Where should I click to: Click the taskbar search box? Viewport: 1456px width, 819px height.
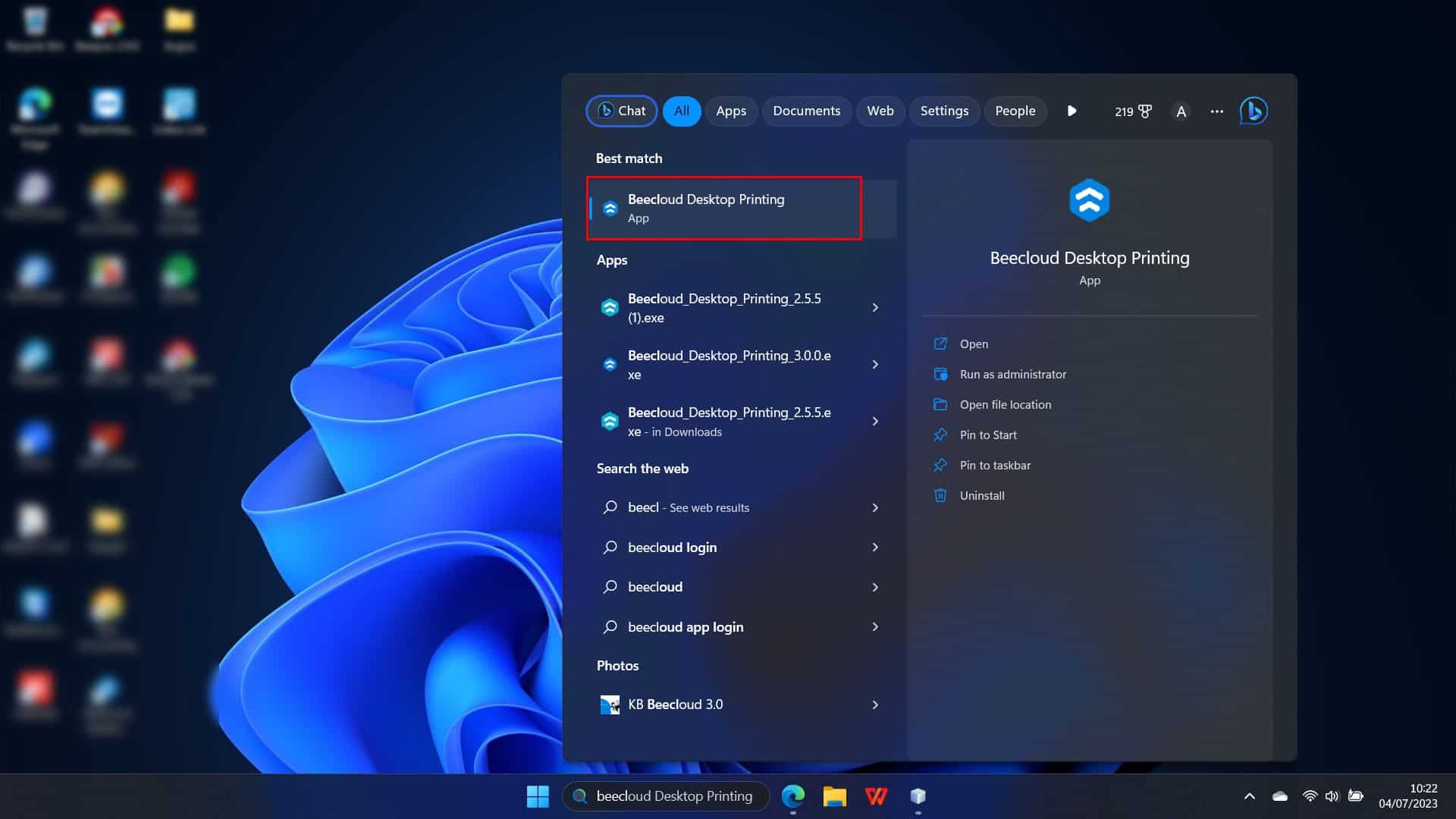point(666,796)
